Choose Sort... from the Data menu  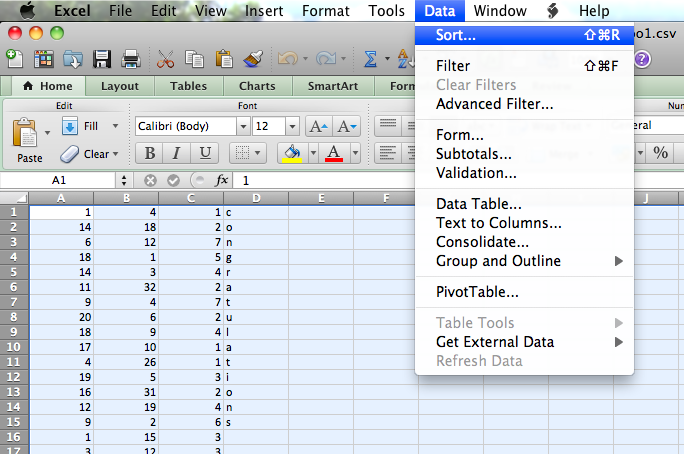pyautogui.click(x=524, y=35)
